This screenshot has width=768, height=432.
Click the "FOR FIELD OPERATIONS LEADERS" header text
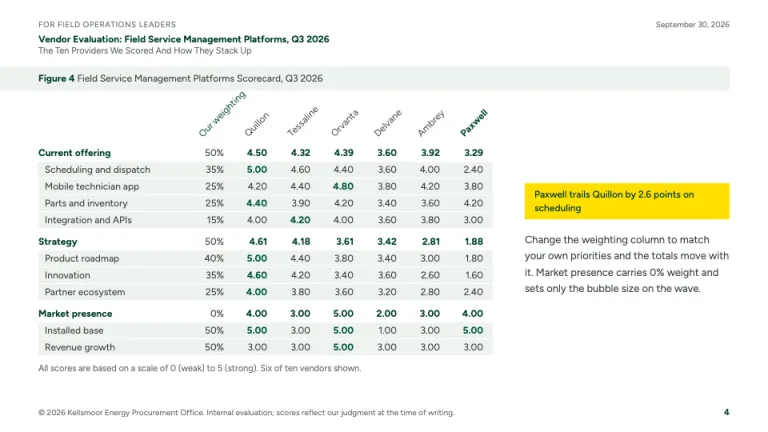107,24
